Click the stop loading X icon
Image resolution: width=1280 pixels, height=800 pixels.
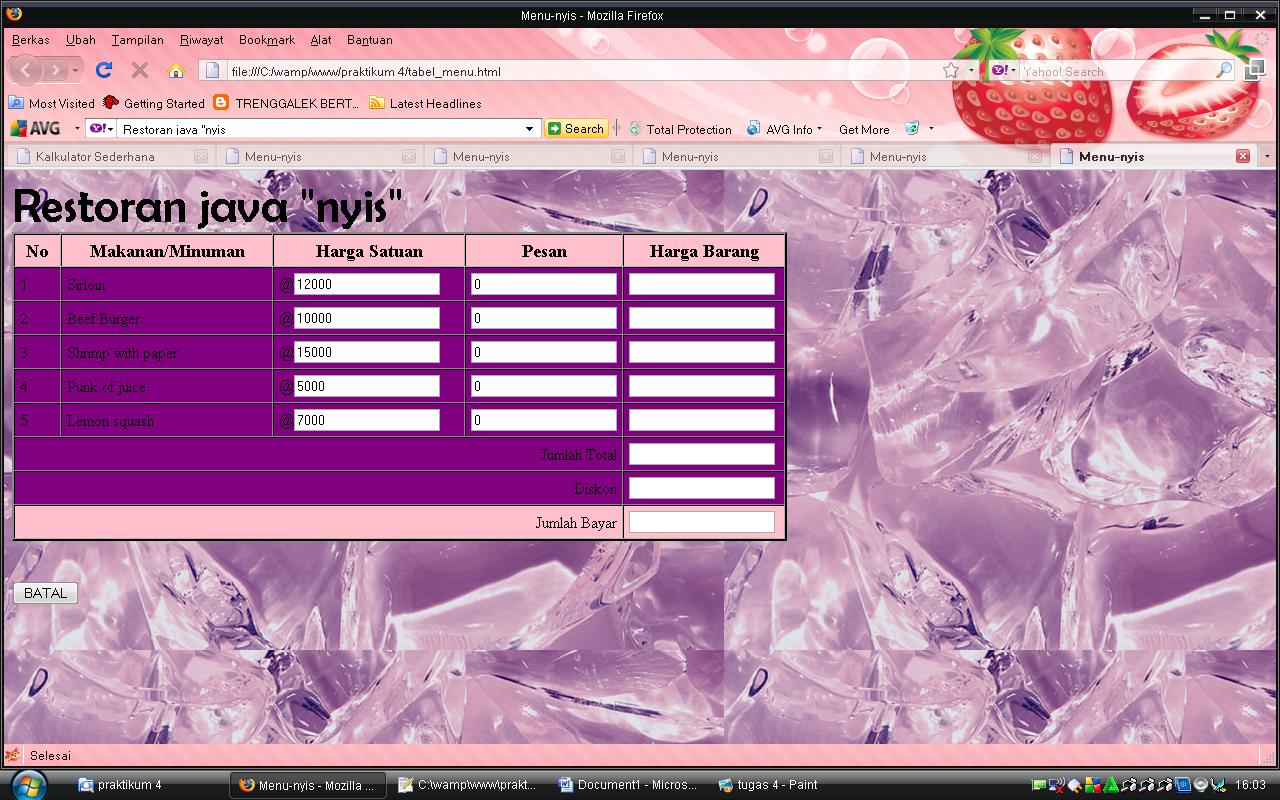click(x=140, y=70)
